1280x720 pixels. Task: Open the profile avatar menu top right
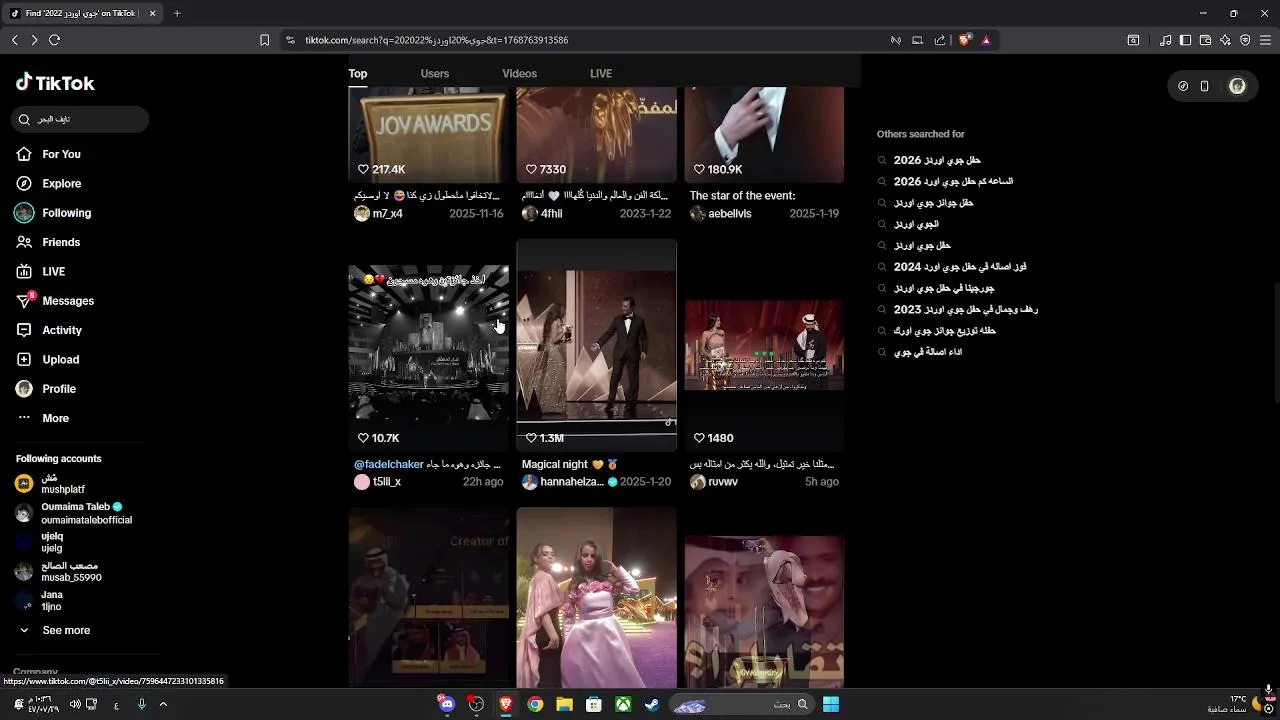coord(1237,86)
